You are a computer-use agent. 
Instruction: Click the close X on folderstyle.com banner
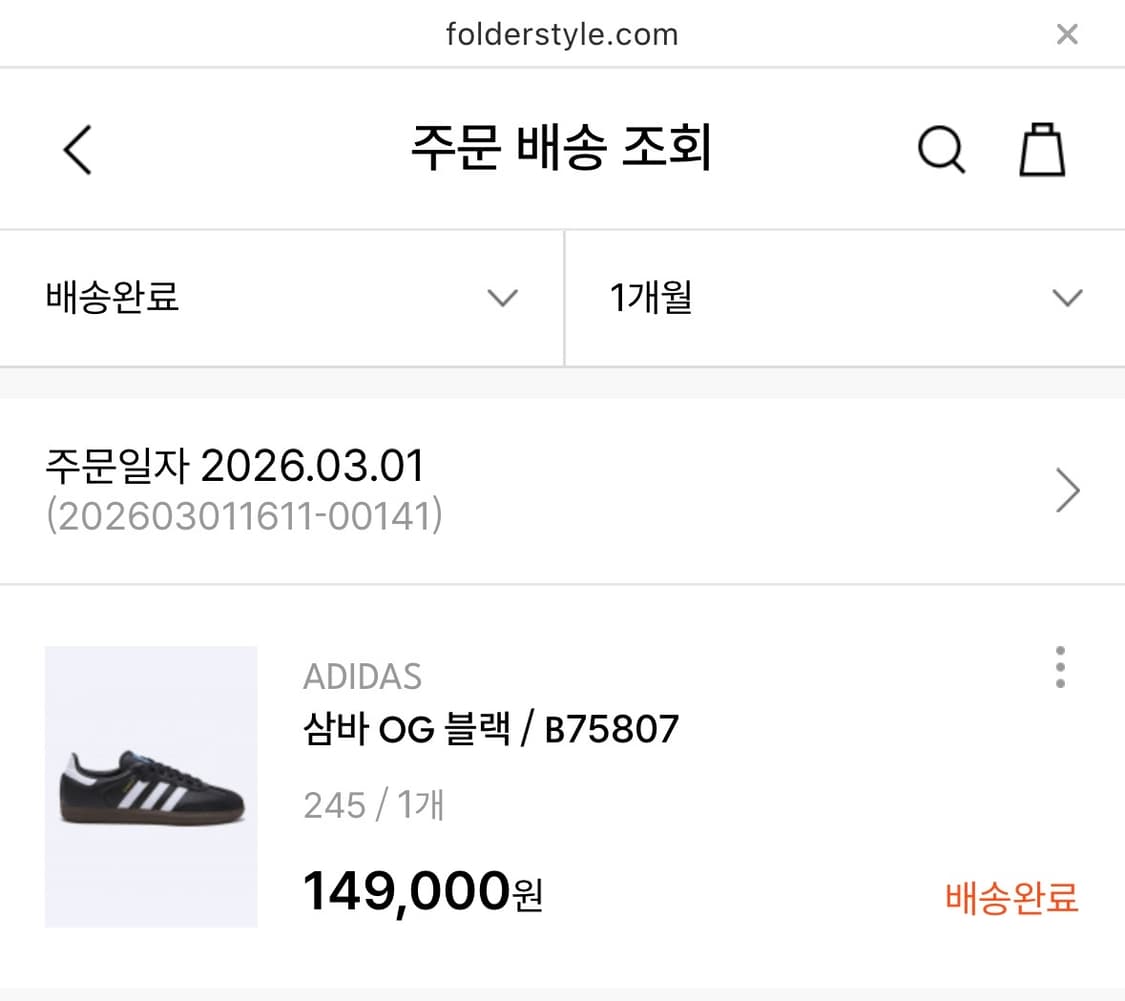[1067, 33]
